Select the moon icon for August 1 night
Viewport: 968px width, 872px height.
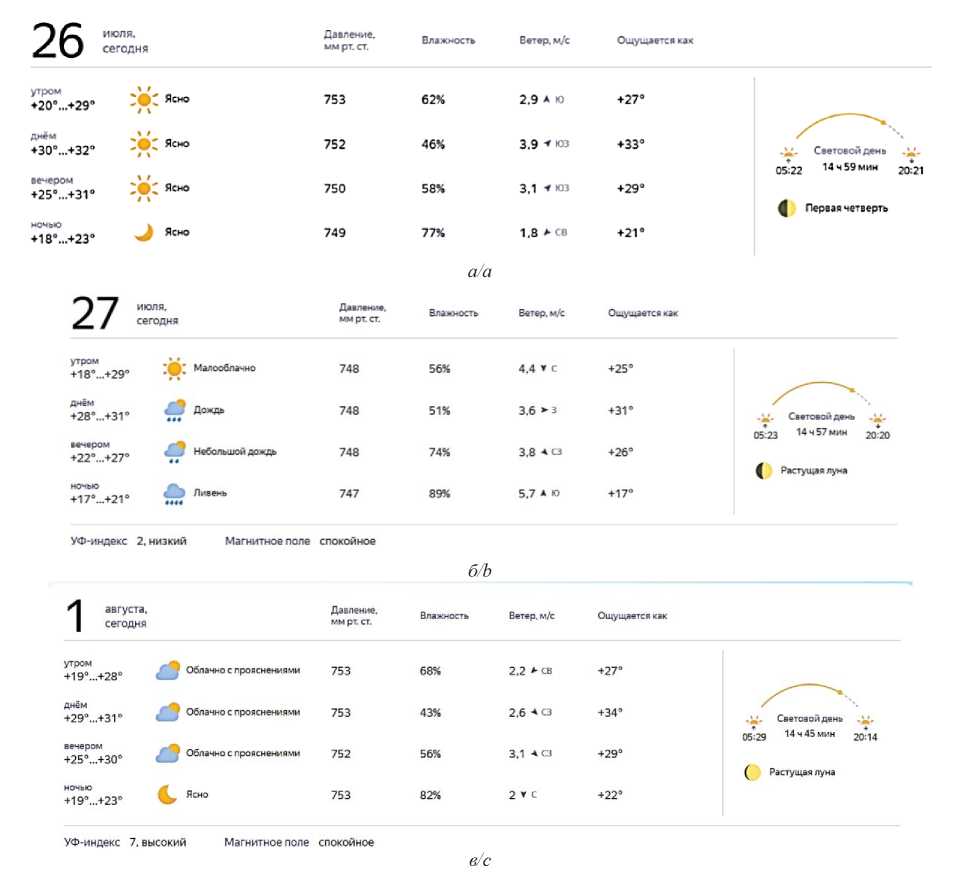pyautogui.click(x=167, y=794)
